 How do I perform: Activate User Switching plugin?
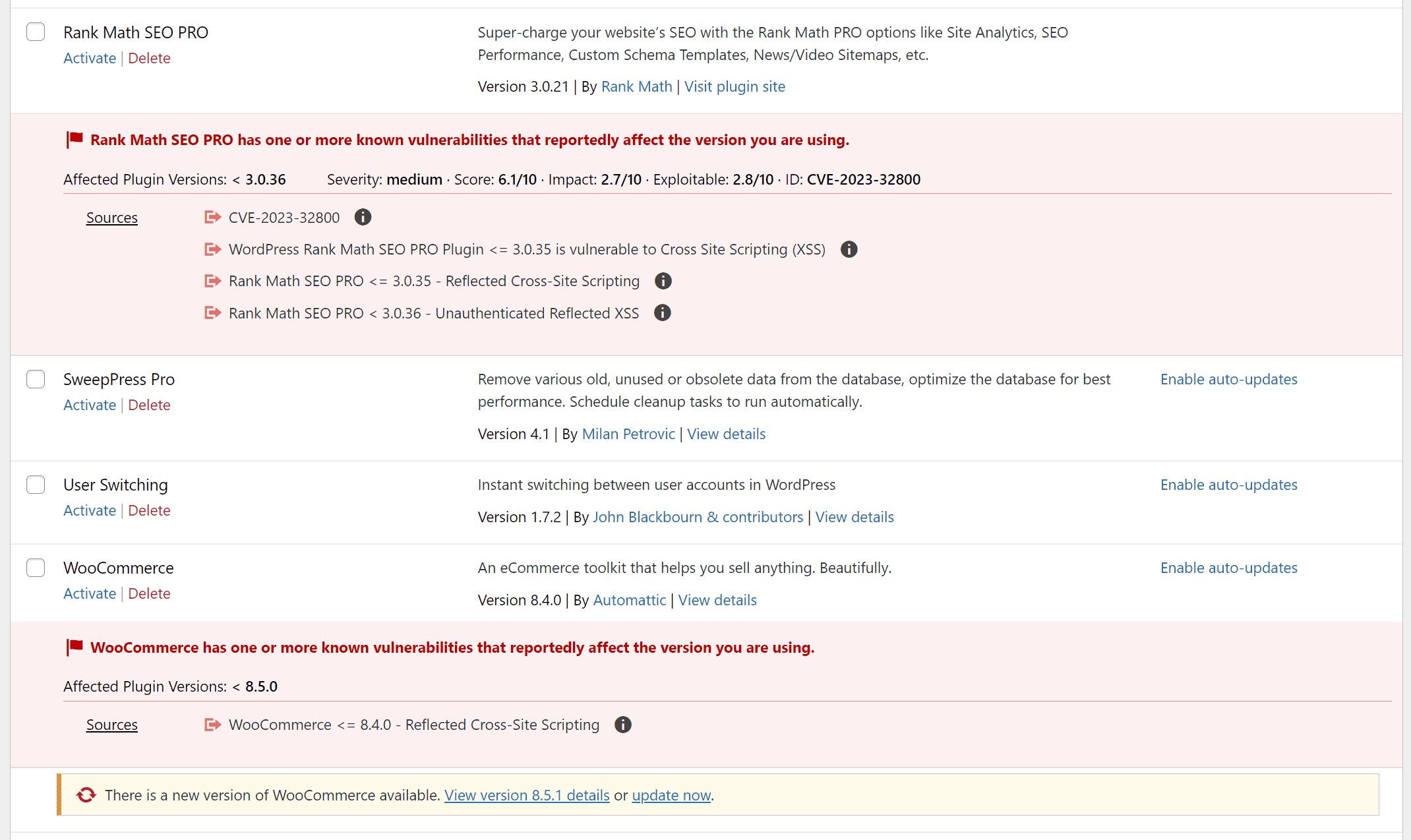tap(90, 510)
